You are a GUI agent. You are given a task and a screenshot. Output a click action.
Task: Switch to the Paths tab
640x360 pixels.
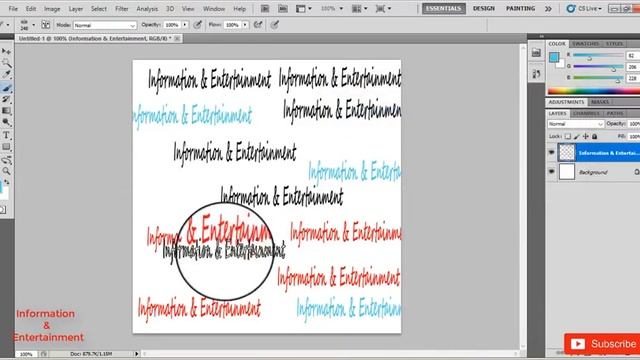point(615,113)
